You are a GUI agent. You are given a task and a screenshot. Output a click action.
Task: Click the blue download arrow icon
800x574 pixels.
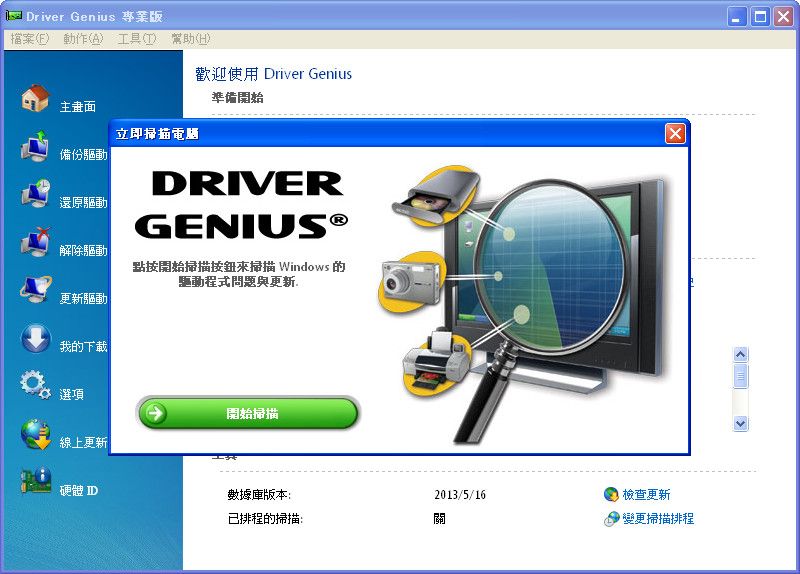(36, 338)
